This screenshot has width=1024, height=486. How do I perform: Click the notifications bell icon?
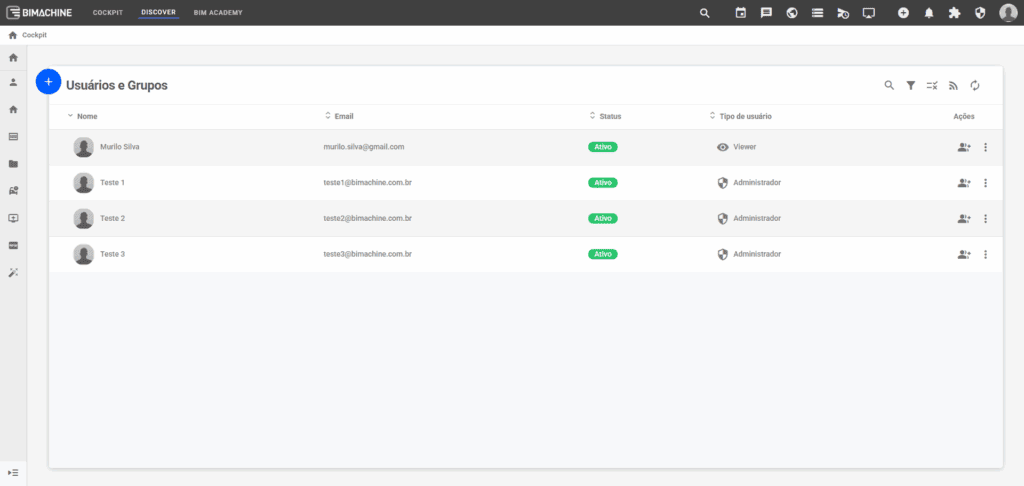[x=929, y=13]
